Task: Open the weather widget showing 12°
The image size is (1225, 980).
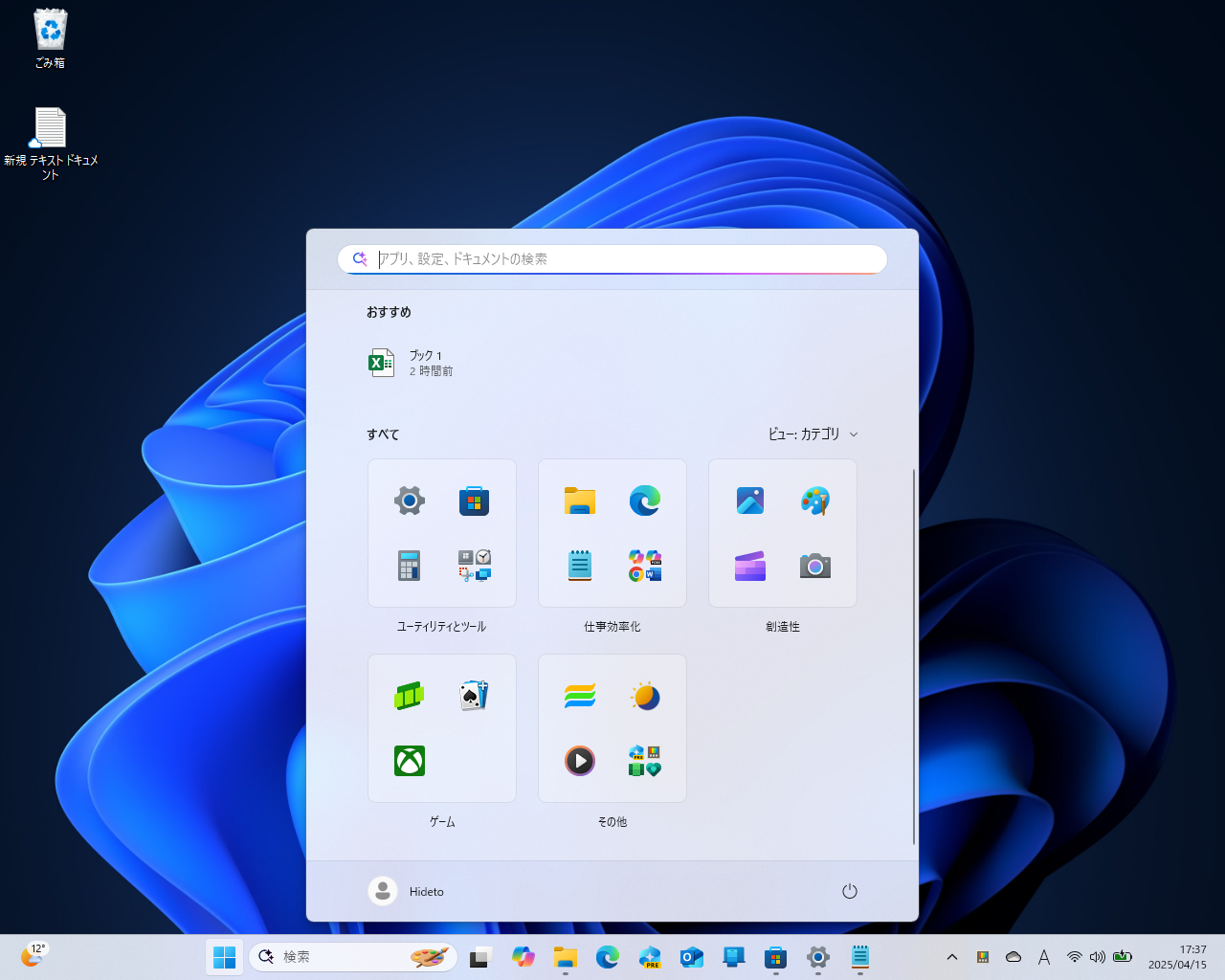Action: click(33, 955)
